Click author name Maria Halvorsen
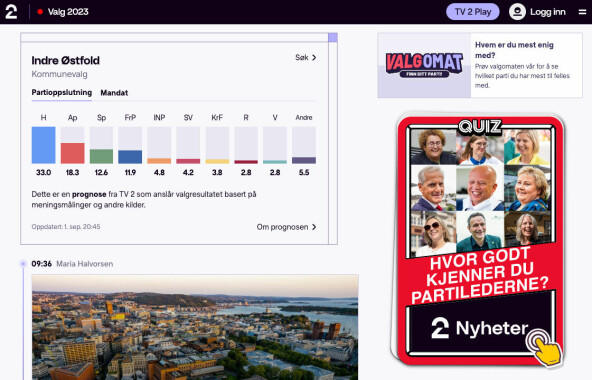This screenshot has width=592, height=380. pyautogui.click(x=85, y=264)
